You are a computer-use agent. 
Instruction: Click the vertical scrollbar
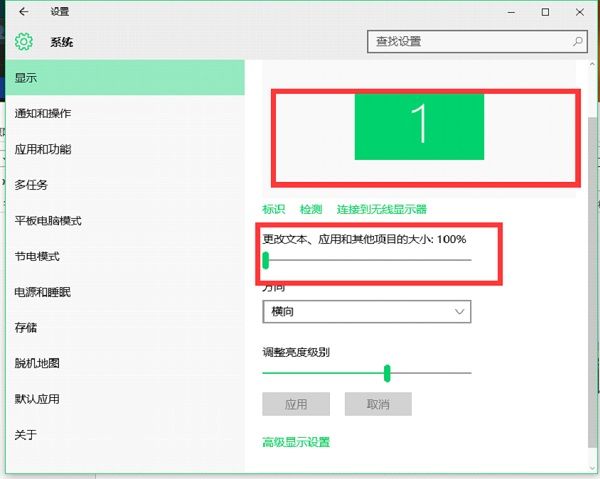coord(592,281)
